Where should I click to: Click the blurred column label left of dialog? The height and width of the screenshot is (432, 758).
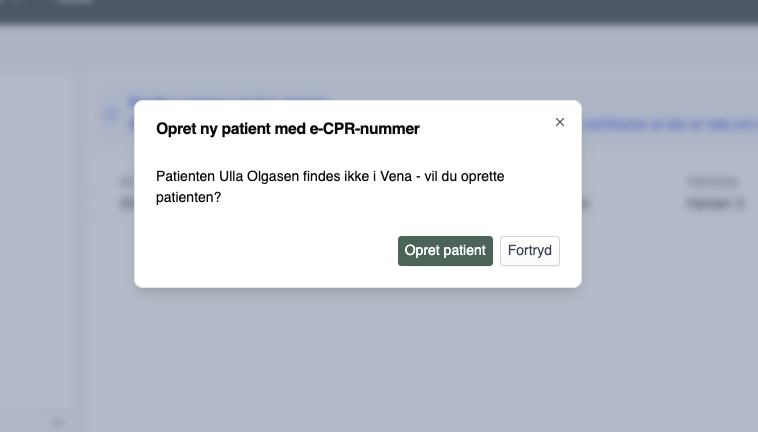126,181
